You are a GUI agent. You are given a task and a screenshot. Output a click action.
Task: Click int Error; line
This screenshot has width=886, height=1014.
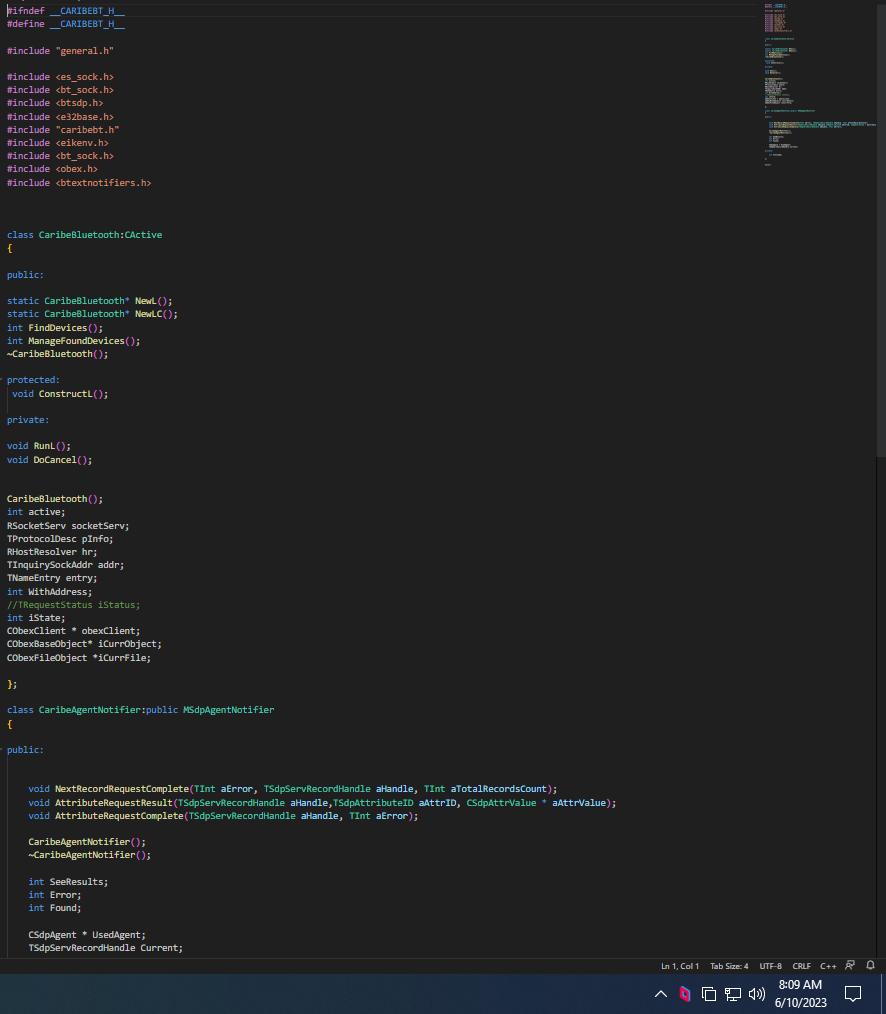tap(55, 894)
